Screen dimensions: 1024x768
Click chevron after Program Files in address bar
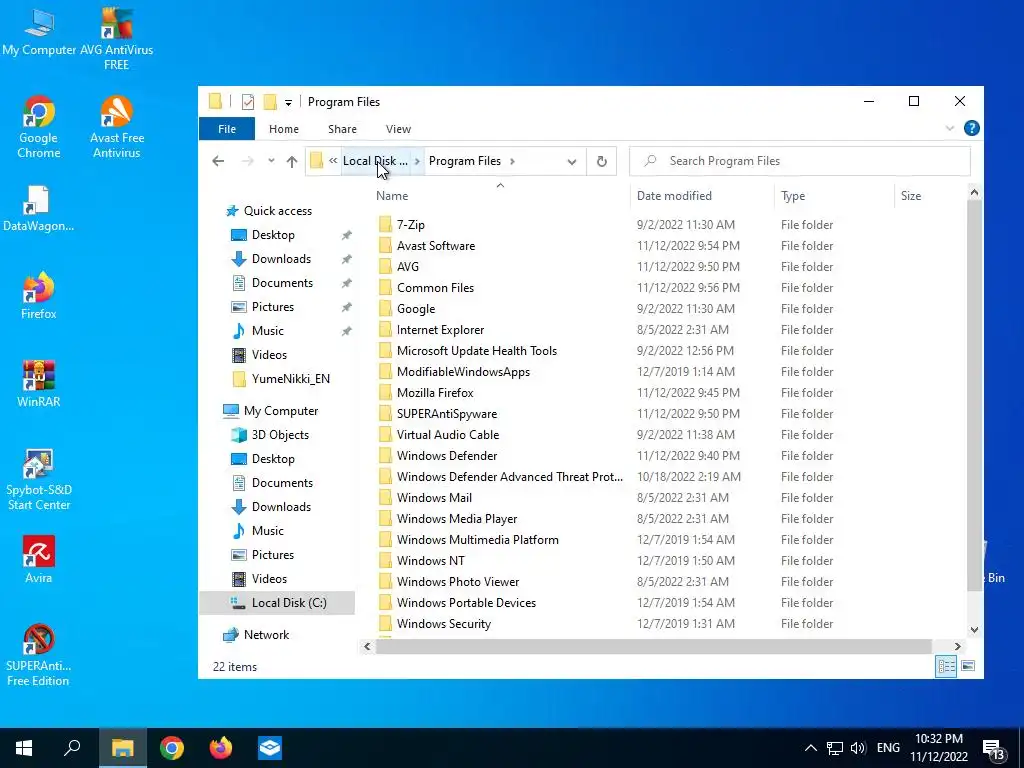512,161
